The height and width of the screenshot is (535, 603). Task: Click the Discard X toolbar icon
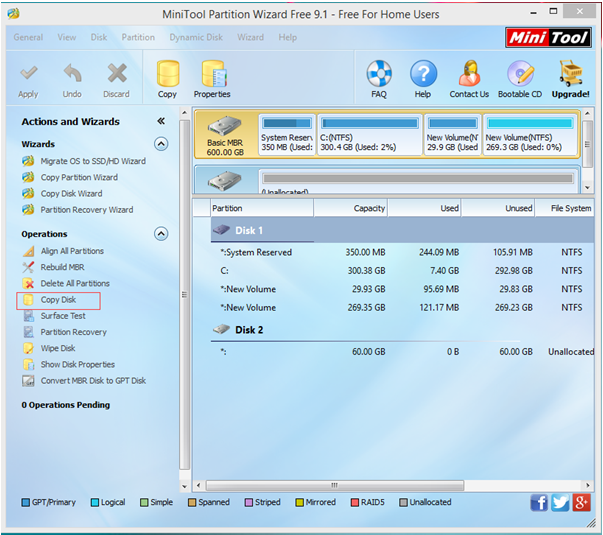[117, 73]
